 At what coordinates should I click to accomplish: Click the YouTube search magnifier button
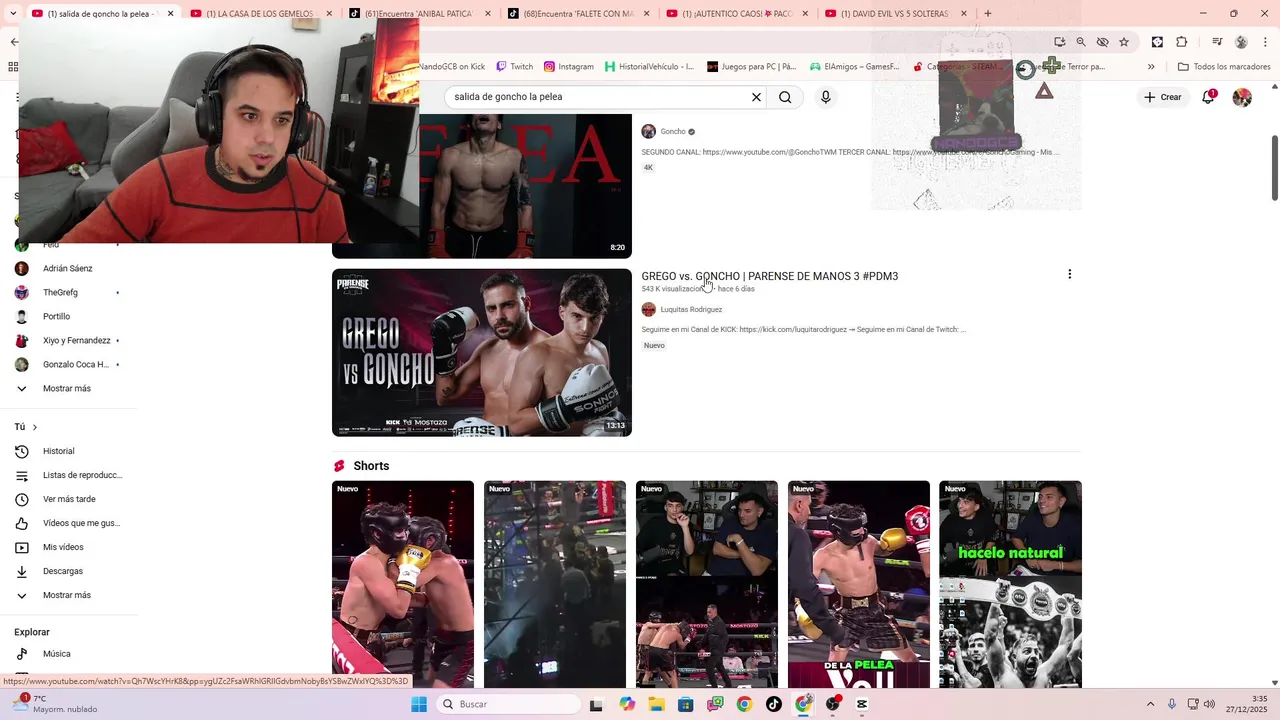785,97
